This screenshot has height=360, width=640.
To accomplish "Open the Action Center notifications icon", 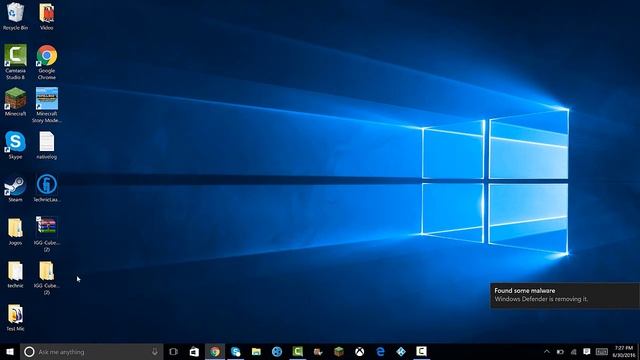I will (x=587, y=351).
